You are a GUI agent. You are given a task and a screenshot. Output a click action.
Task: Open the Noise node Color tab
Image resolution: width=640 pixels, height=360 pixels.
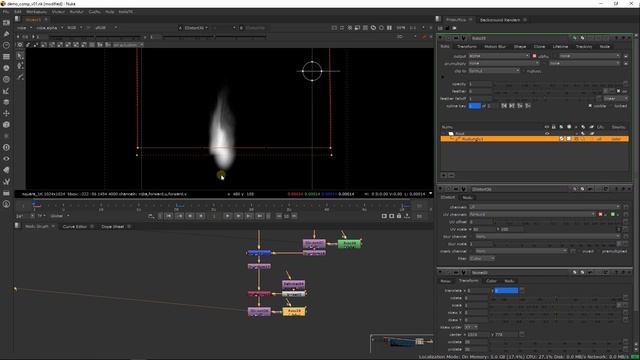pos(491,281)
